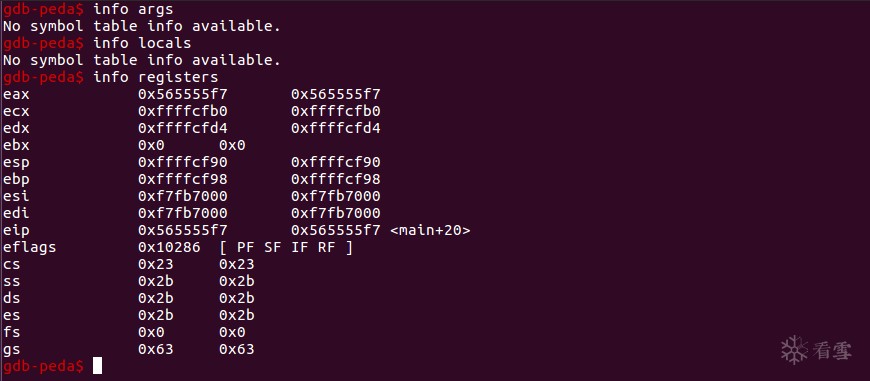Click the snowflake watermark icon
The width and height of the screenshot is (870, 381).
794,349
